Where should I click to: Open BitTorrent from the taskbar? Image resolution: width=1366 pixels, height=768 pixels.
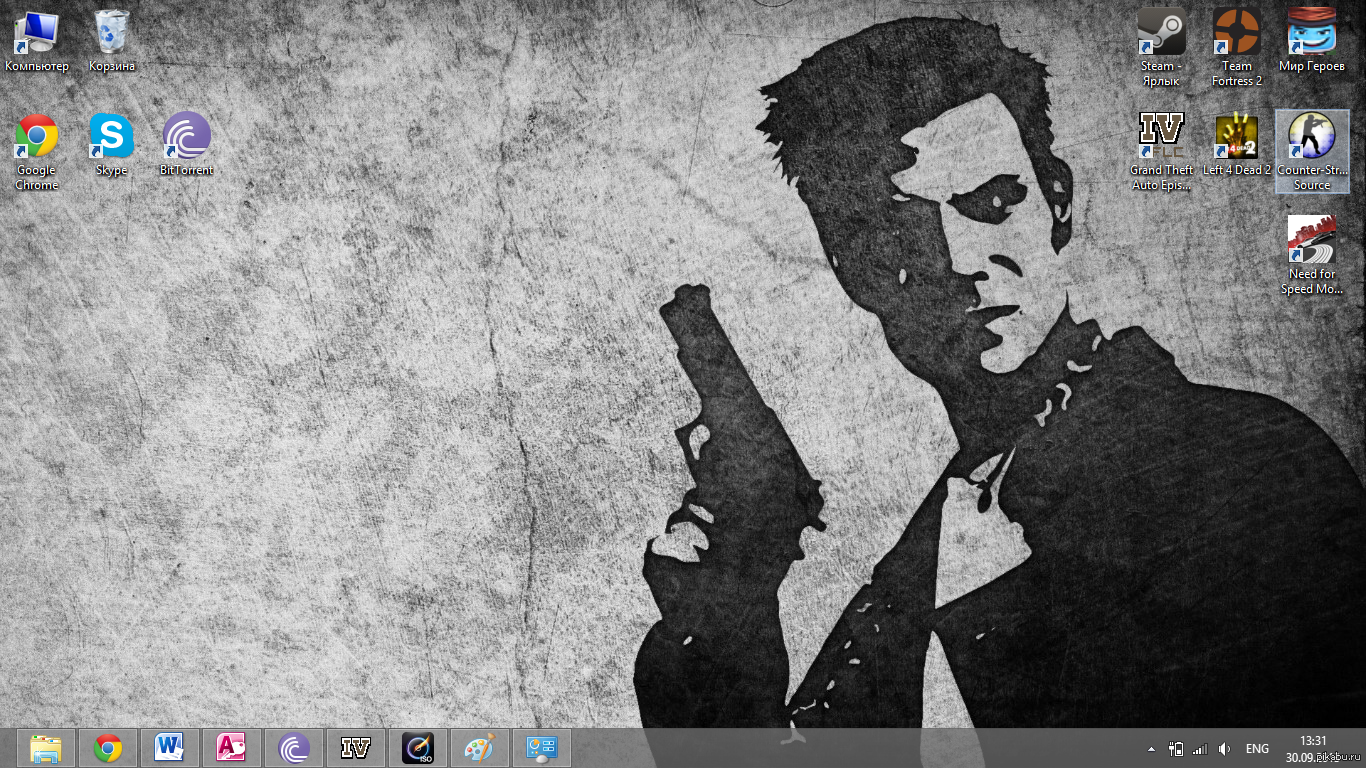[294, 748]
